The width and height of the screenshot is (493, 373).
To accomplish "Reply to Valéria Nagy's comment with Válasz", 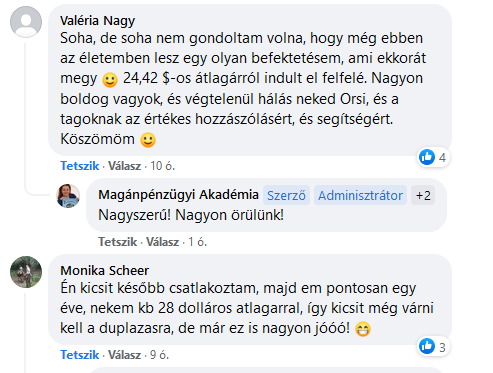I will click(x=125, y=166).
